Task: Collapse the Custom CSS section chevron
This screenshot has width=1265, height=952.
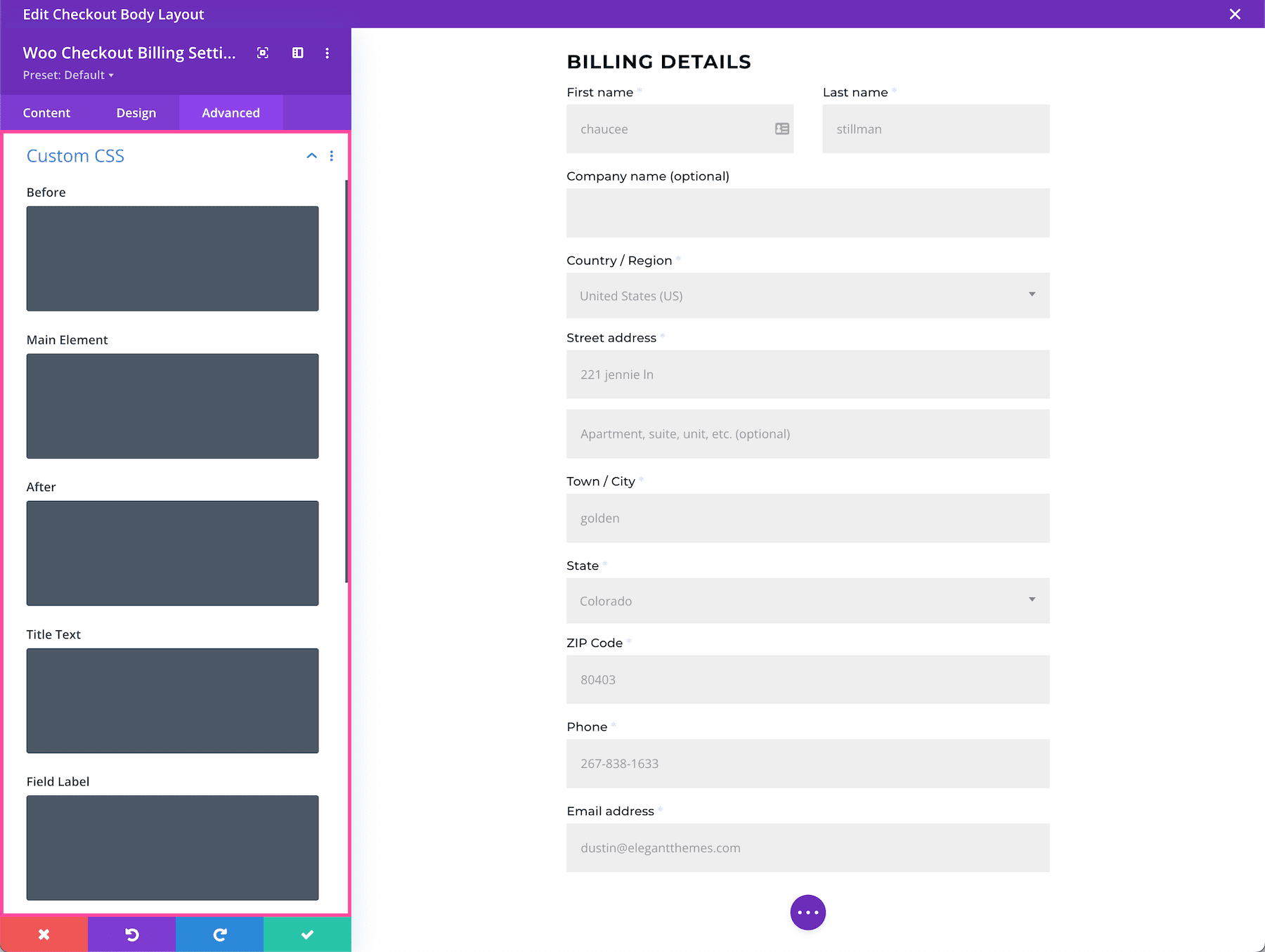Action: tap(311, 155)
